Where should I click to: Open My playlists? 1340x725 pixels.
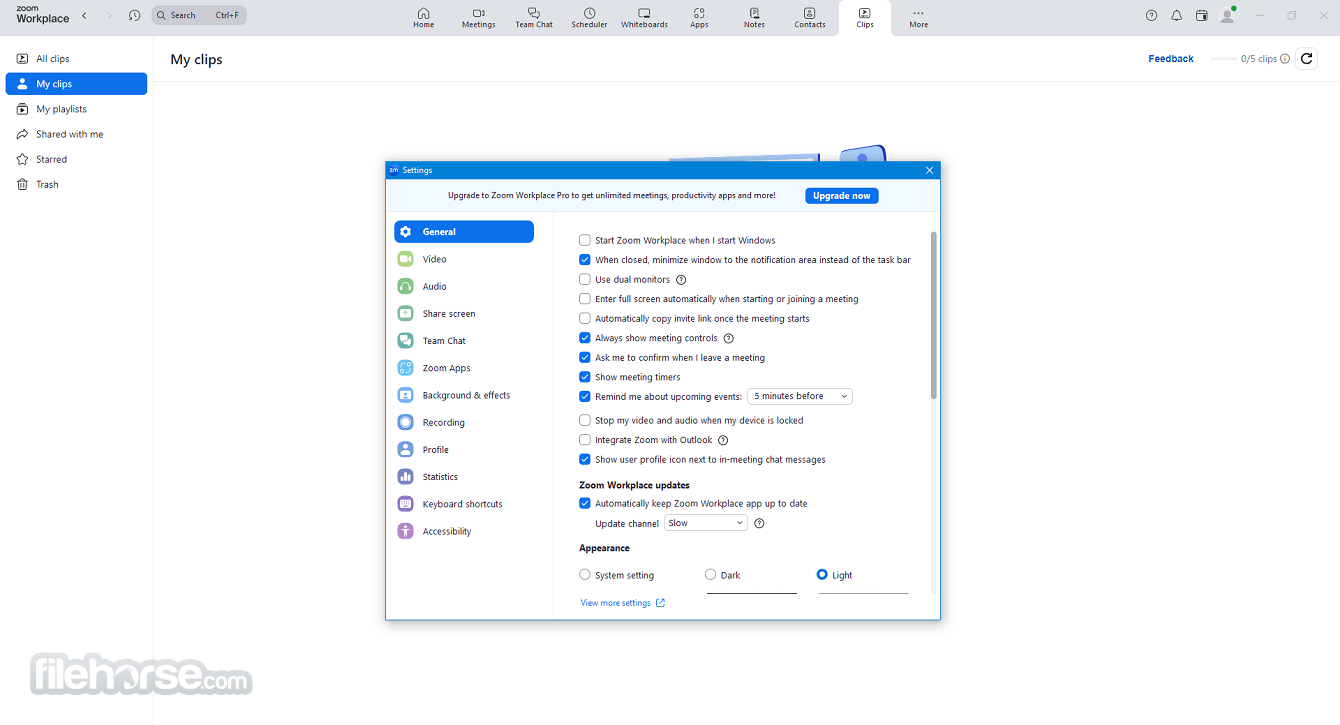click(76, 109)
